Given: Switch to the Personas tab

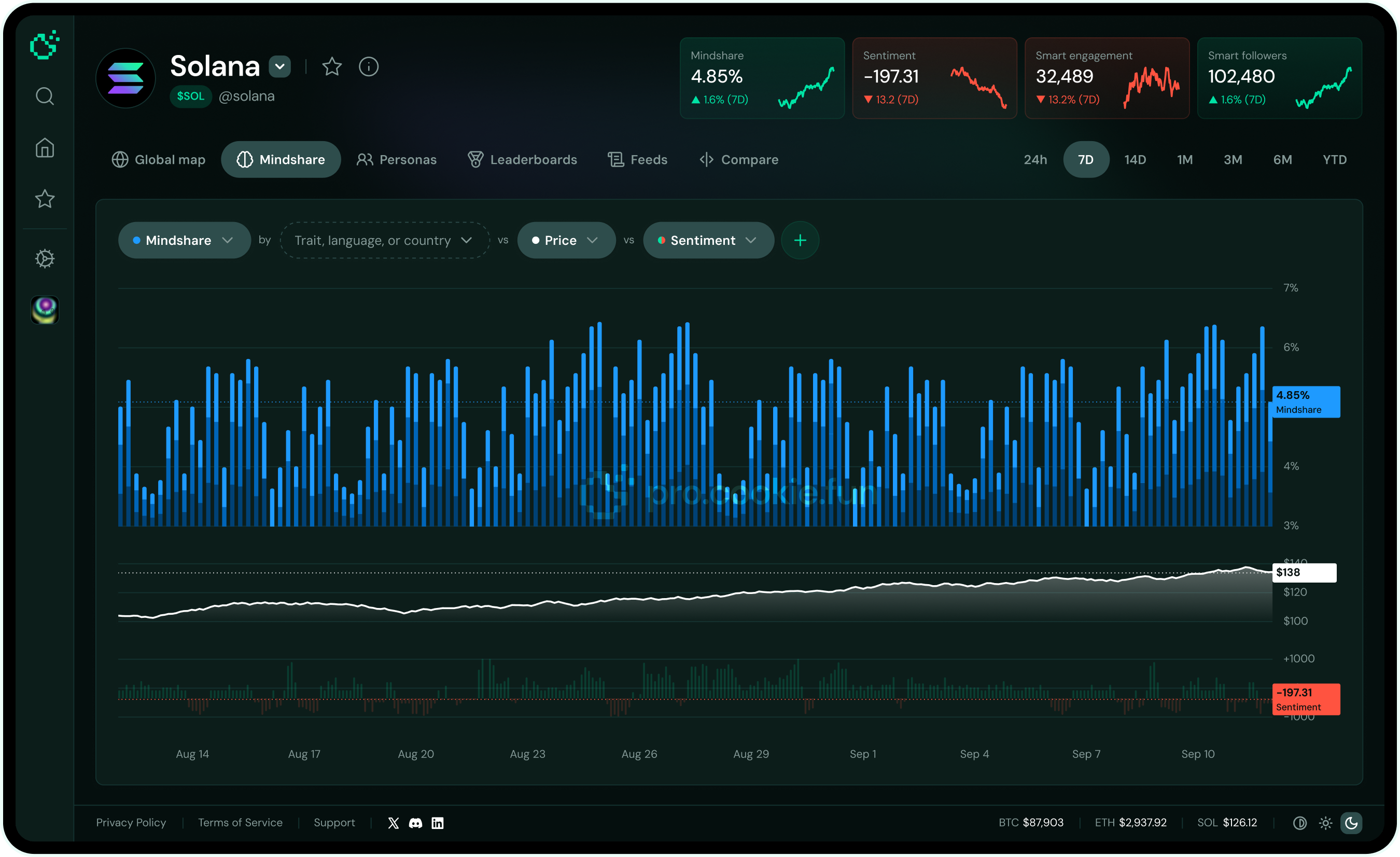Looking at the screenshot, I should tap(397, 160).
